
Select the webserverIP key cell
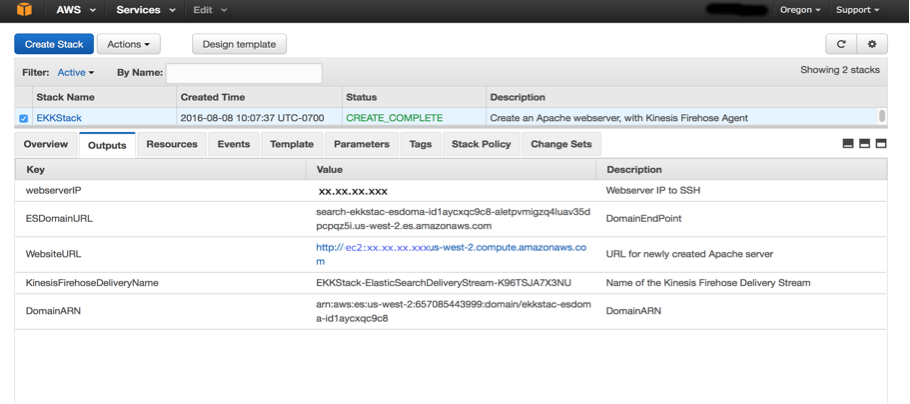point(52,190)
